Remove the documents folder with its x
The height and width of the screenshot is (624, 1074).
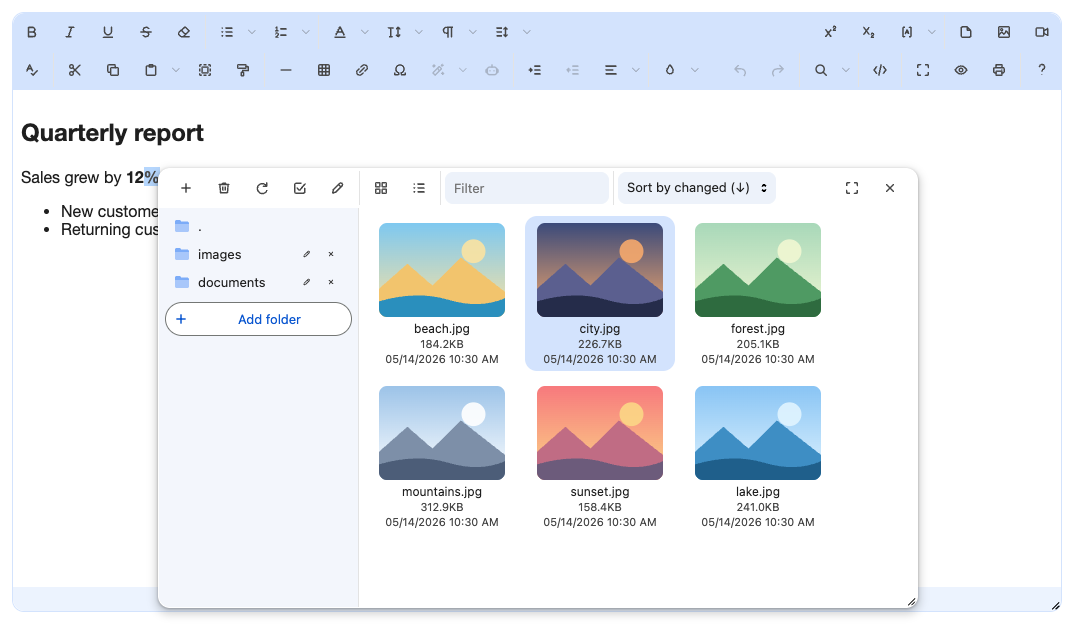[x=331, y=283]
